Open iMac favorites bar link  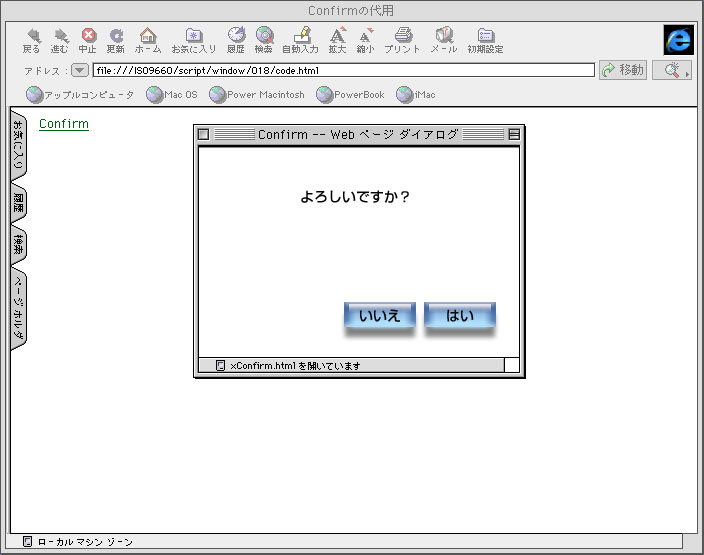click(416, 95)
